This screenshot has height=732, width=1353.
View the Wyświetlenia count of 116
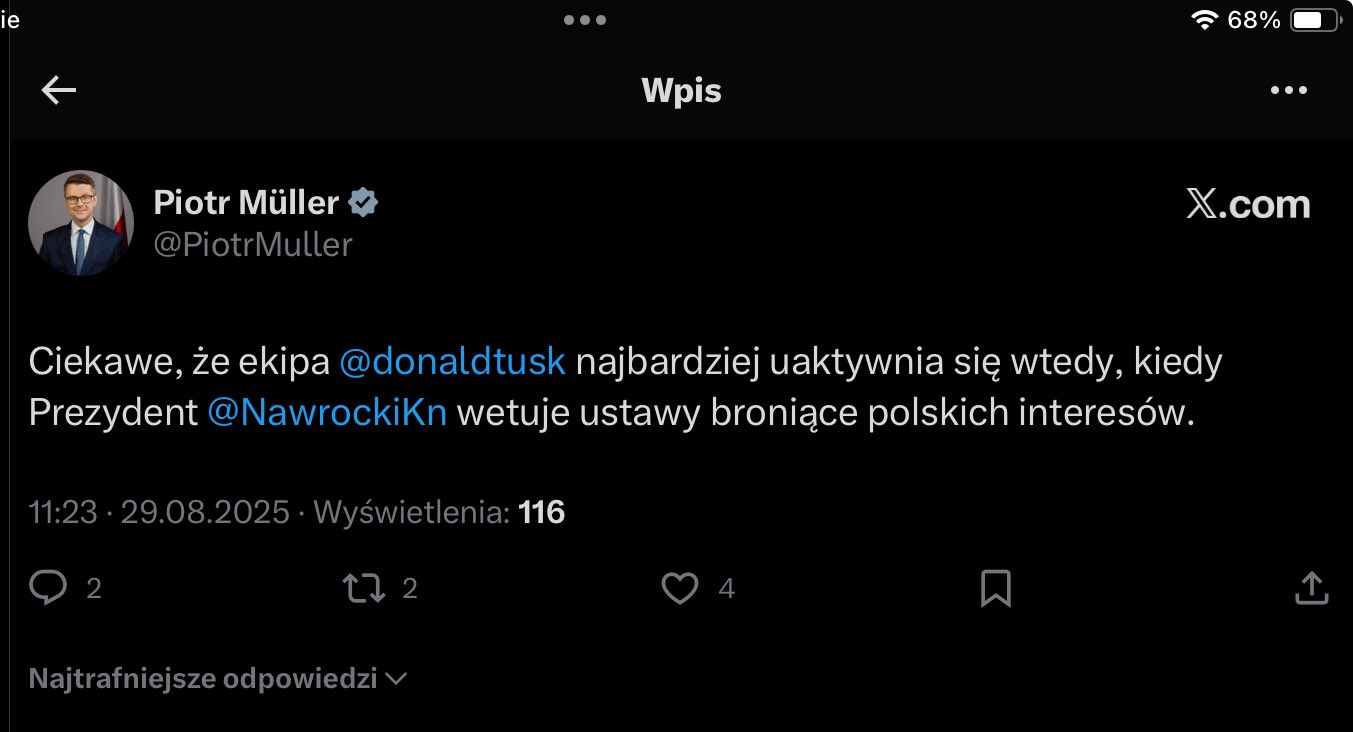[542, 513]
